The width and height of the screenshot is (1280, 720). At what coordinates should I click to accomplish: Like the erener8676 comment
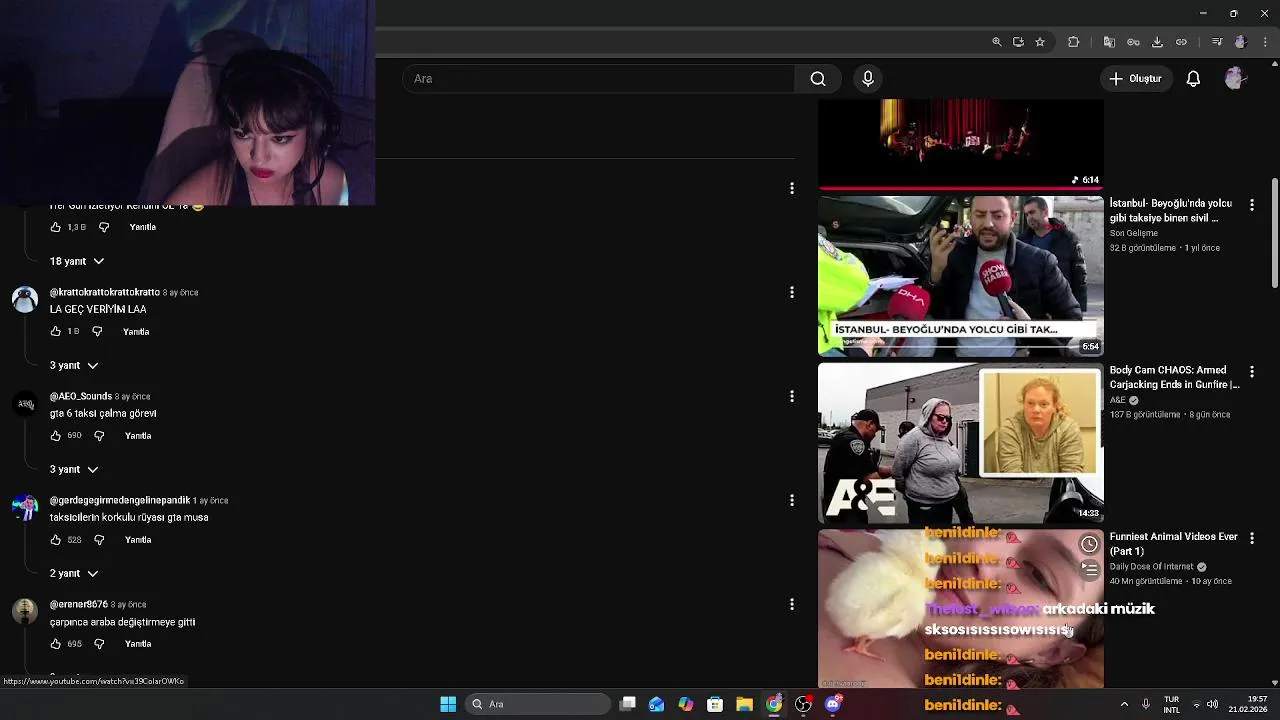[56, 644]
